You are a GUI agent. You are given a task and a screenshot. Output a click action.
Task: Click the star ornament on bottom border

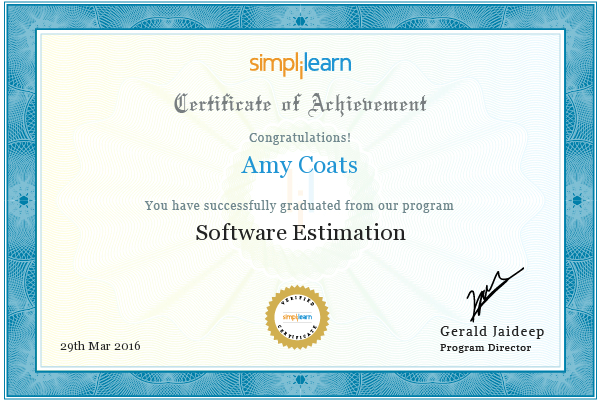(x=300, y=380)
